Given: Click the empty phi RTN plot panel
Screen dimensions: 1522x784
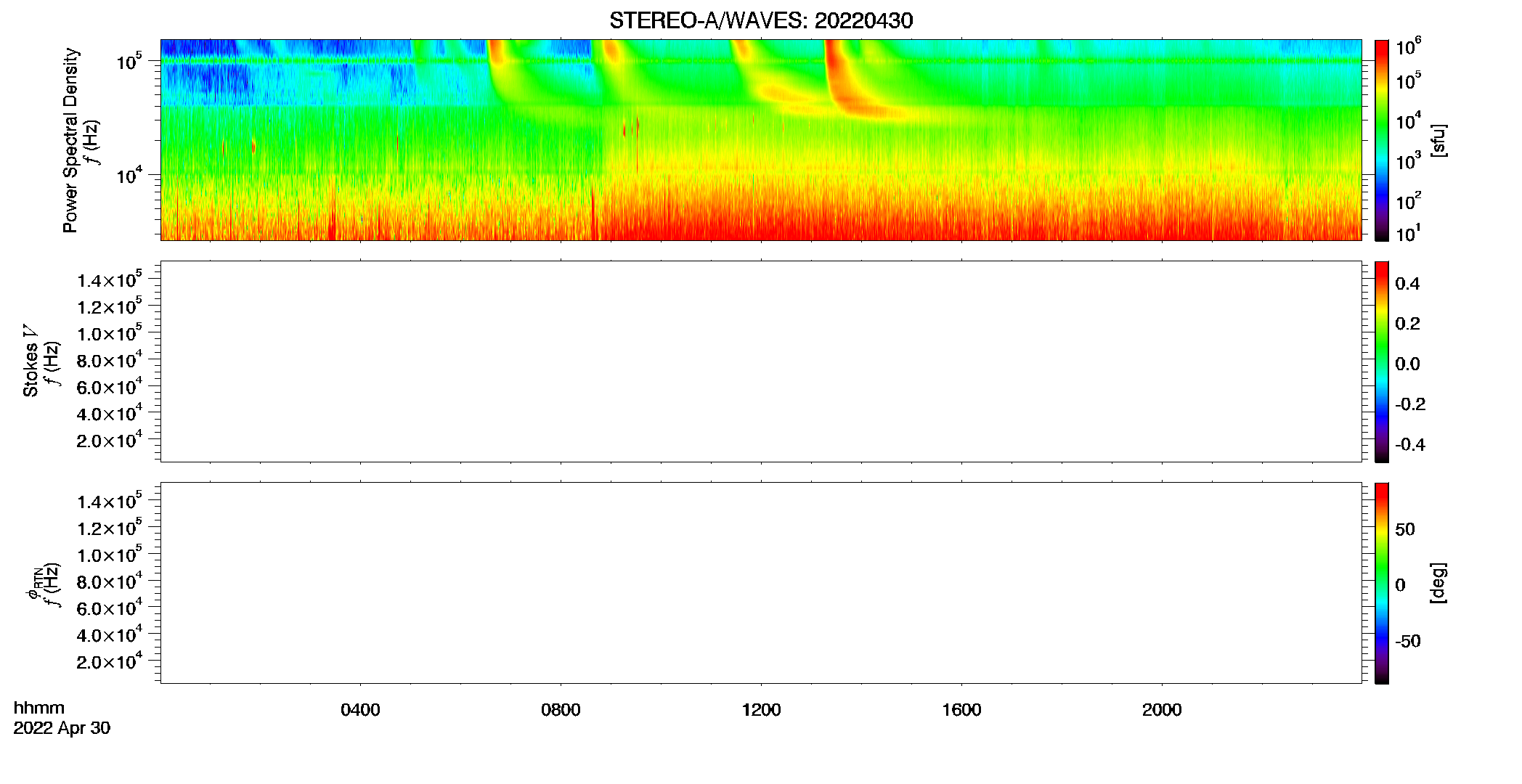Looking at the screenshot, I should (761, 583).
